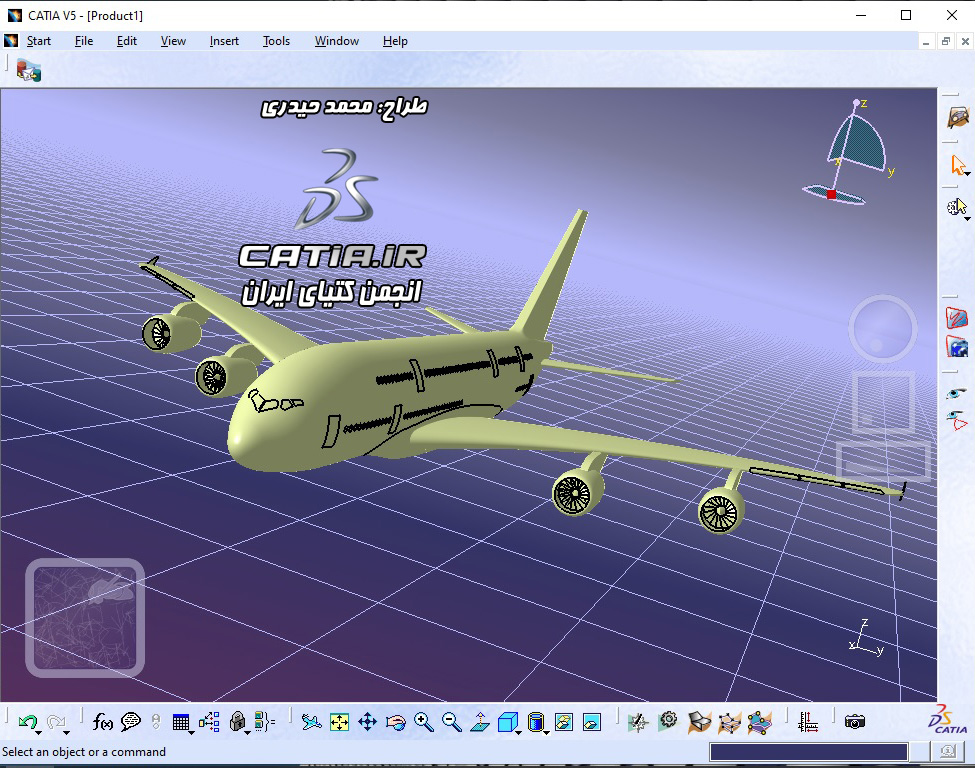
Task: Expand the Undo dropdown arrow
Action: tap(39, 733)
